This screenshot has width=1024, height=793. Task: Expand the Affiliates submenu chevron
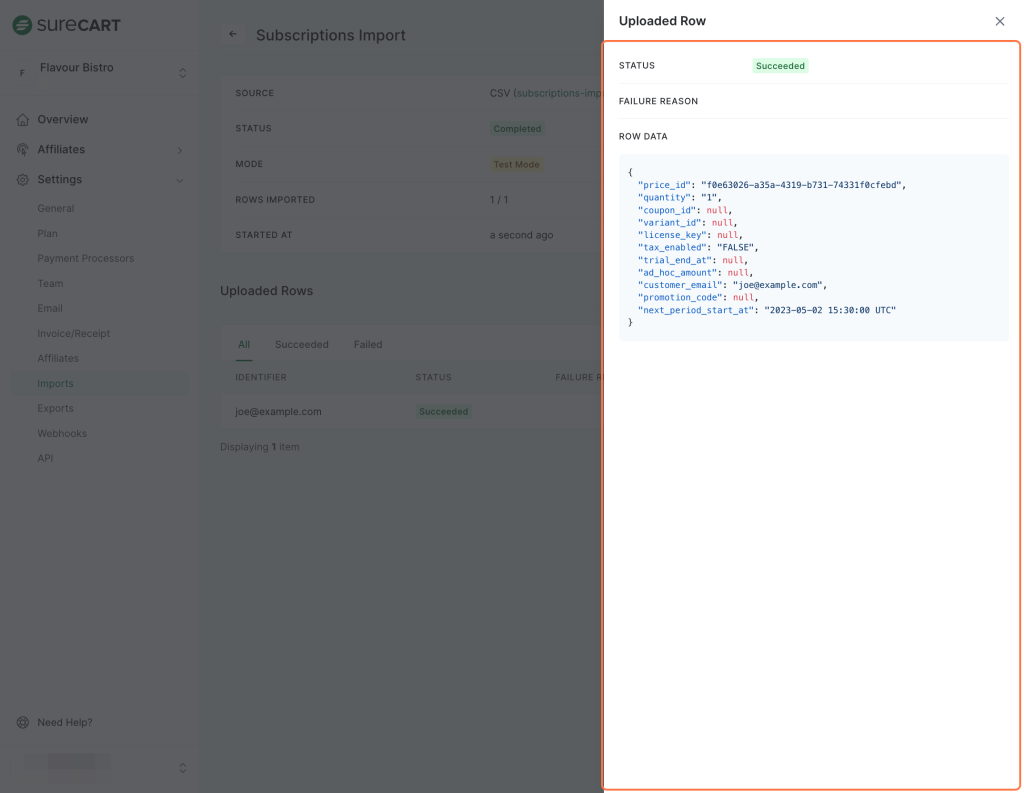point(180,150)
